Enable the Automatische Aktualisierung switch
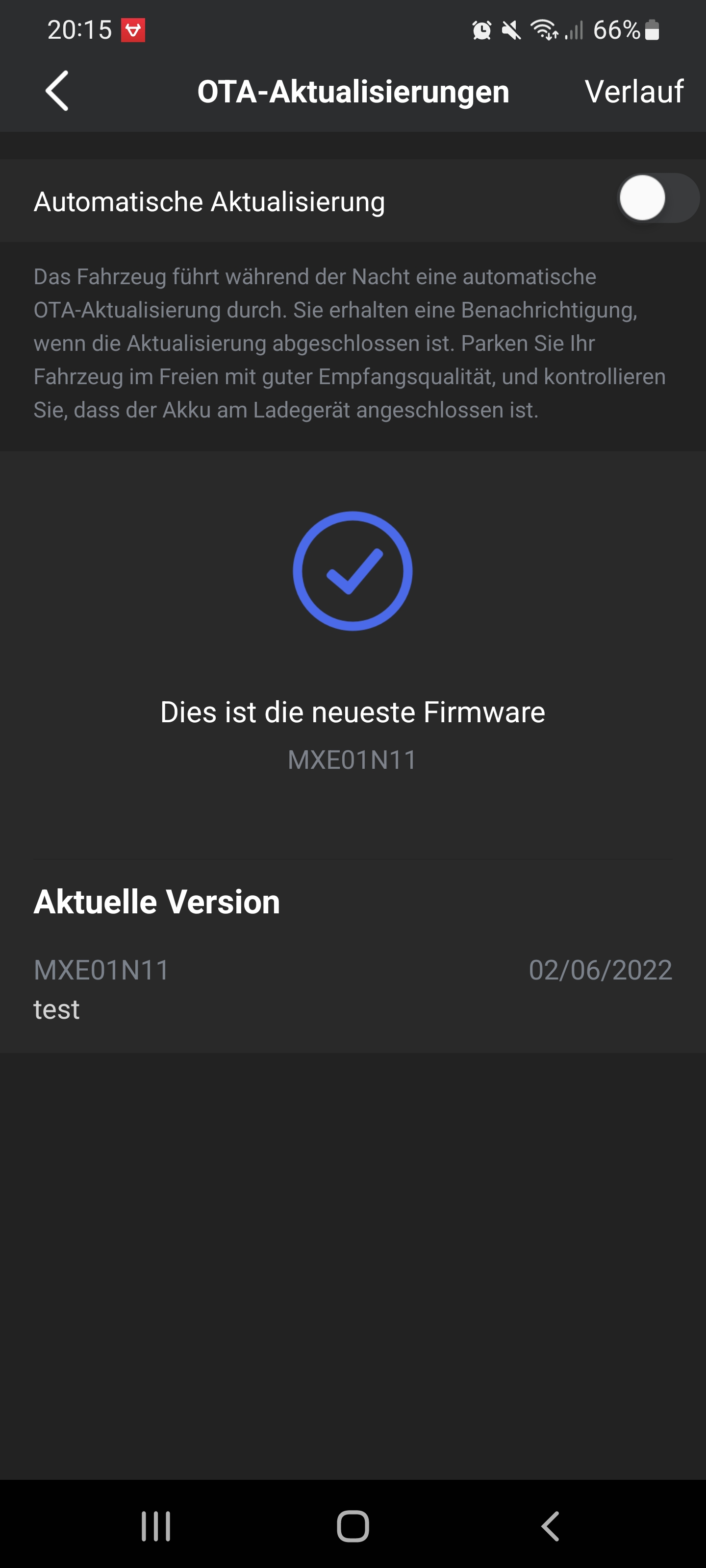Image resolution: width=706 pixels, height=1568 pixels. 658,198
